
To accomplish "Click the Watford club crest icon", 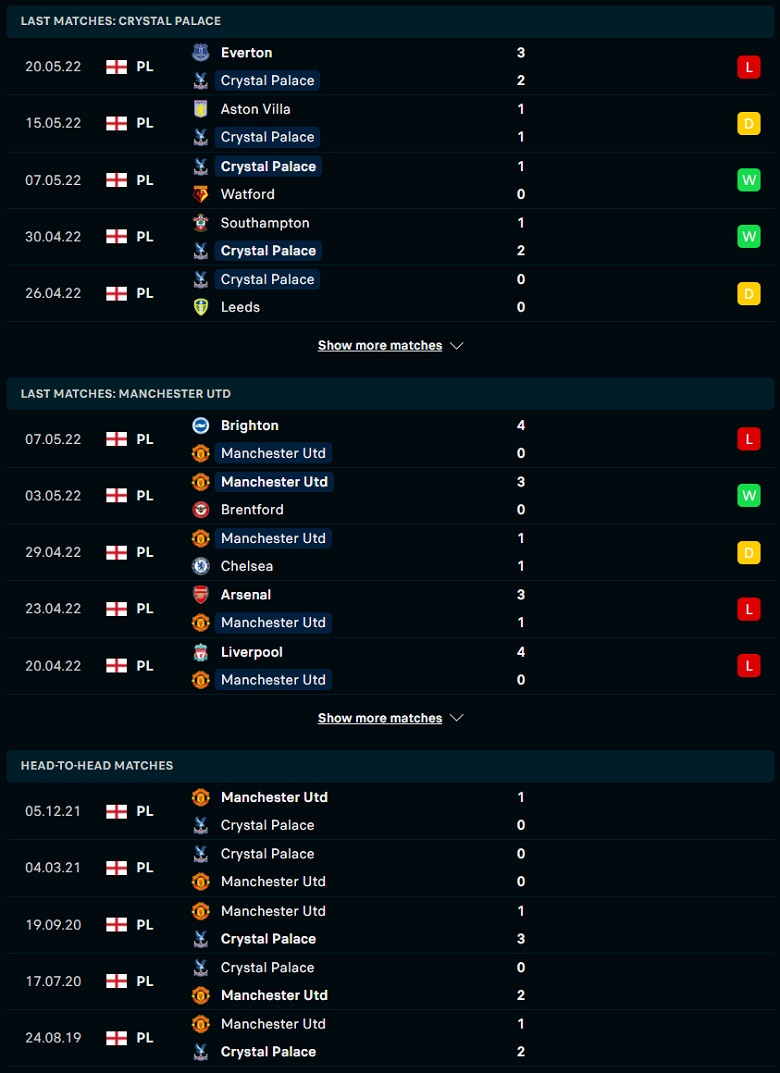I will [x=200, y=194].
